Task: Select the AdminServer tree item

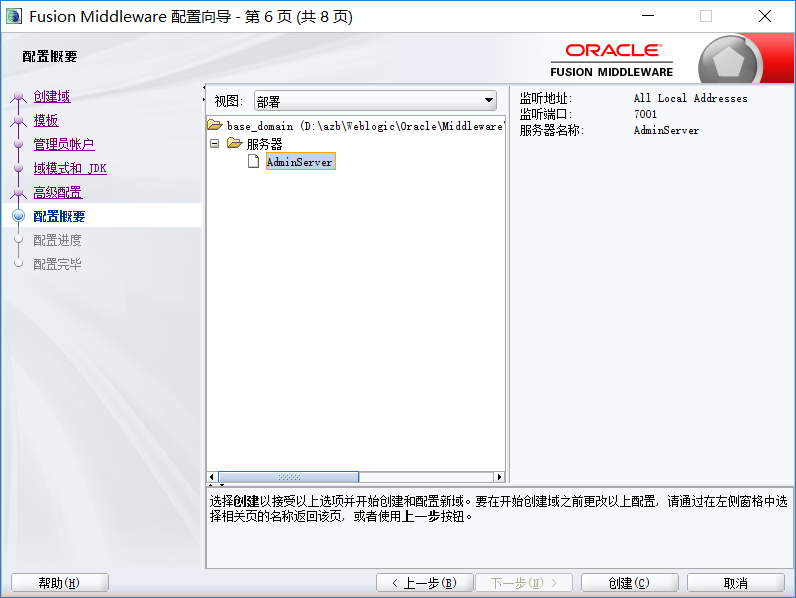Action: point(300,161)
